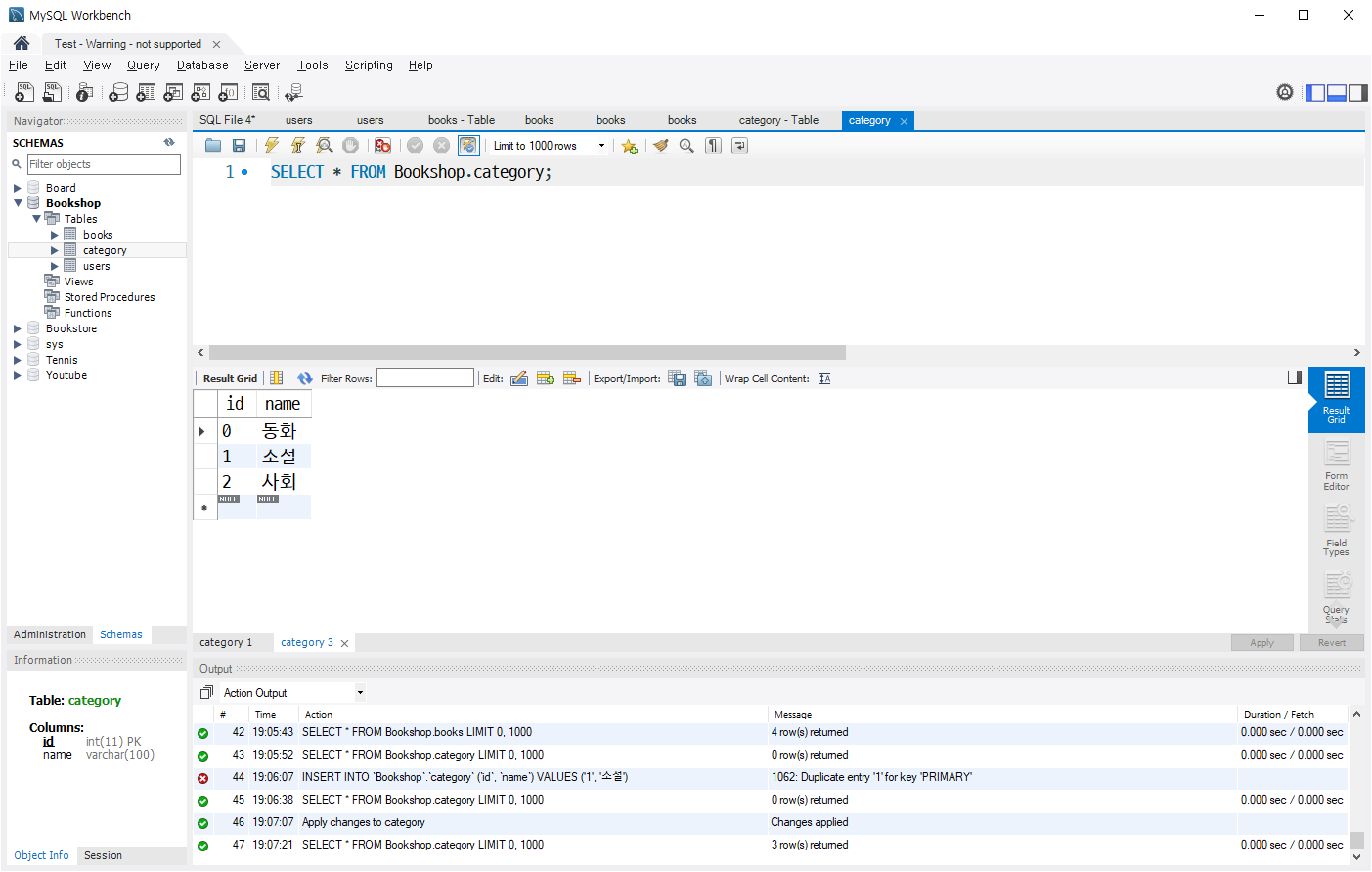This screenshot has width=1372, height=872.
Task: Click the Filter Rows input field
Action: pyautogui.click(x=425, y=378)
